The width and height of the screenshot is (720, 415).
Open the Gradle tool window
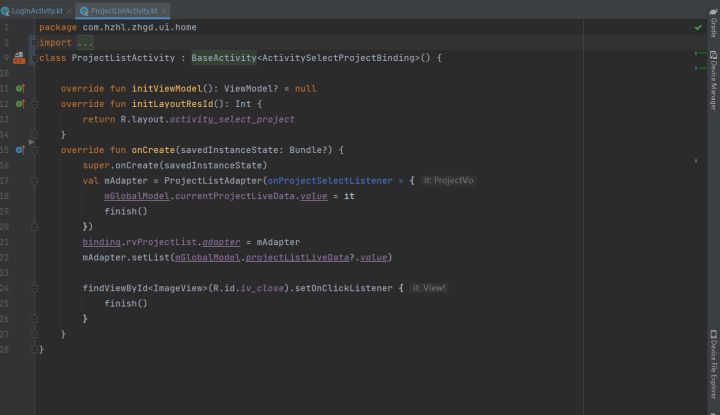[x=713, y=23]
